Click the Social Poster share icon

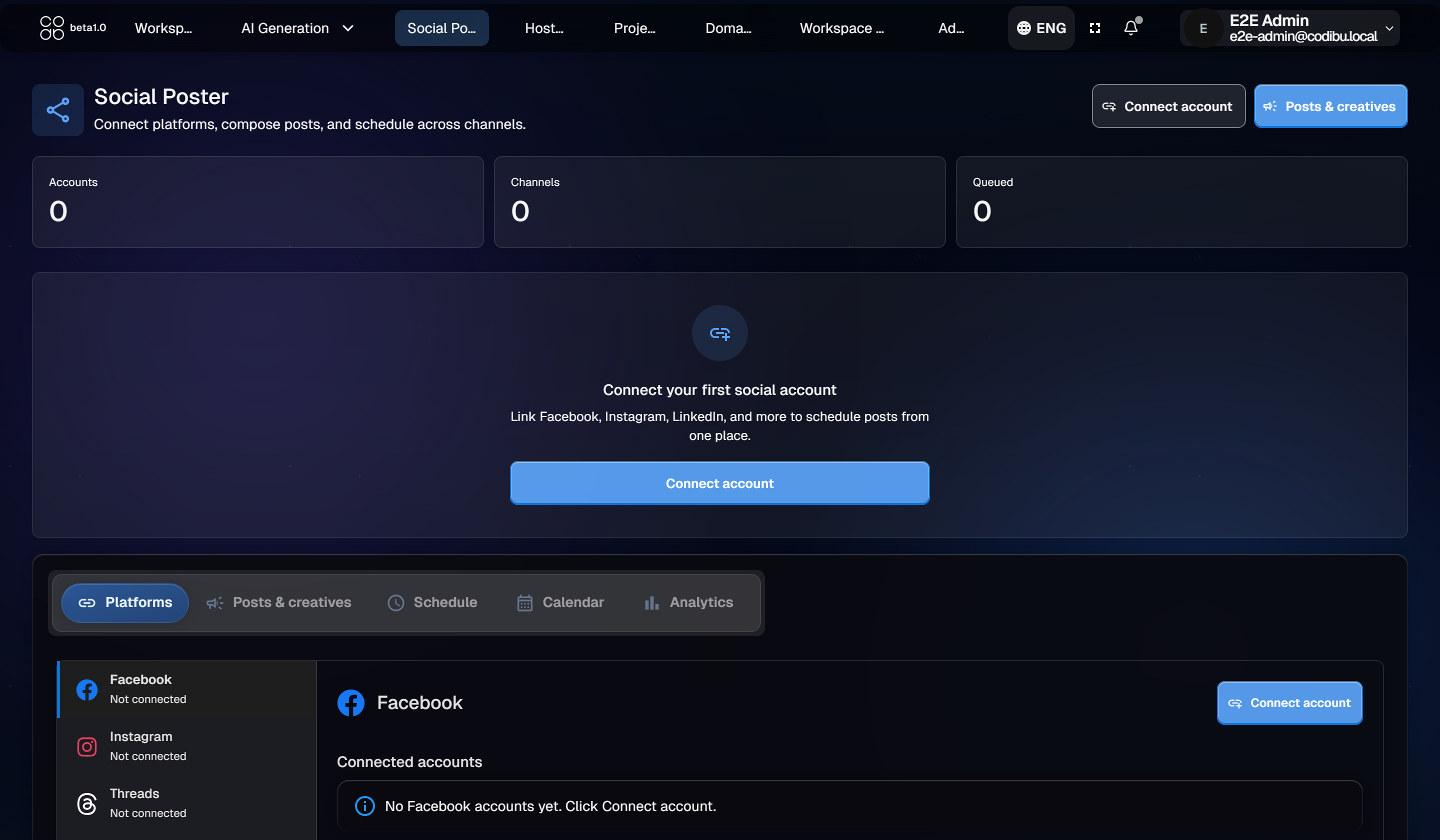pos(57,109)
